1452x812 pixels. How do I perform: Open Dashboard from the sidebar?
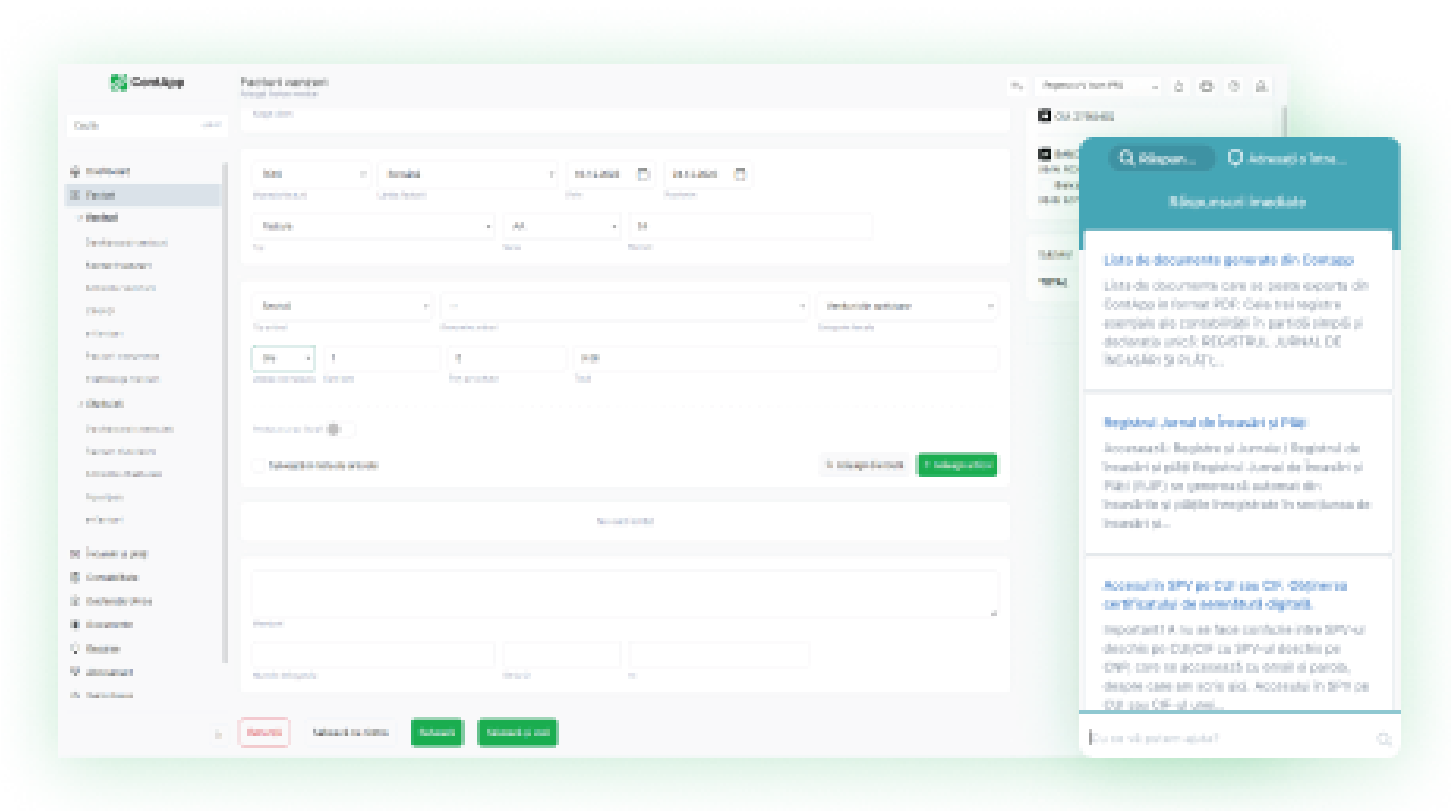(x=107, y=171)
